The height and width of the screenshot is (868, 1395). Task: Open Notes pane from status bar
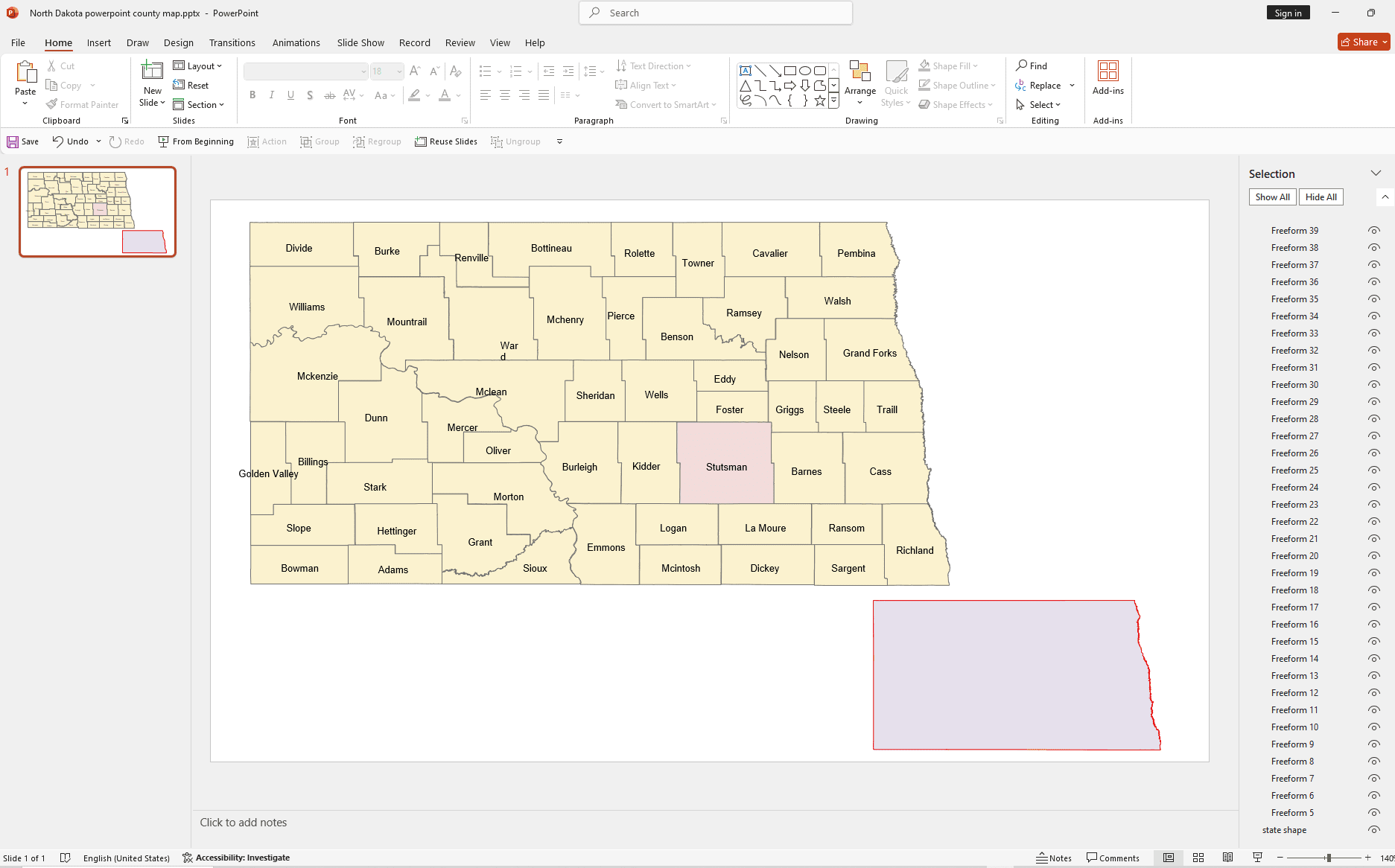pyautogui.click(x=1054, y=858)
